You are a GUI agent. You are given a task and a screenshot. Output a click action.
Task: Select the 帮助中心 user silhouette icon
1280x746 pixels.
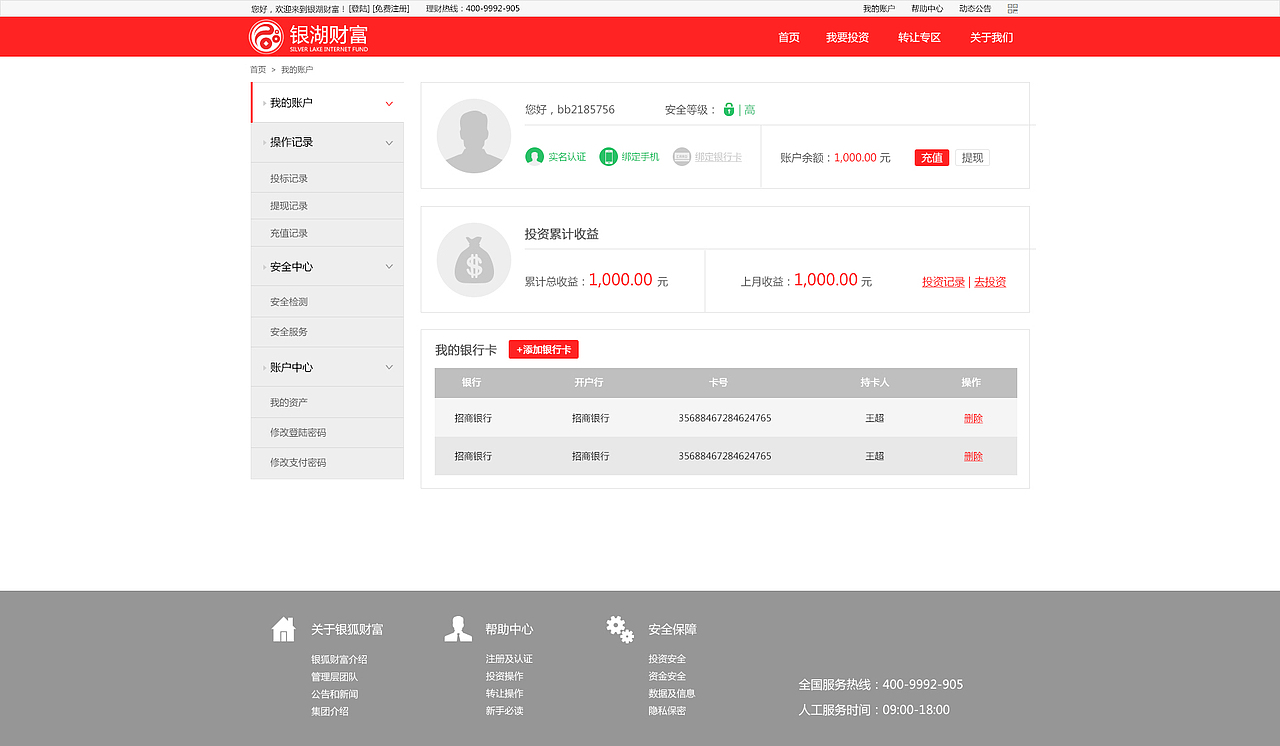(458, 628)
